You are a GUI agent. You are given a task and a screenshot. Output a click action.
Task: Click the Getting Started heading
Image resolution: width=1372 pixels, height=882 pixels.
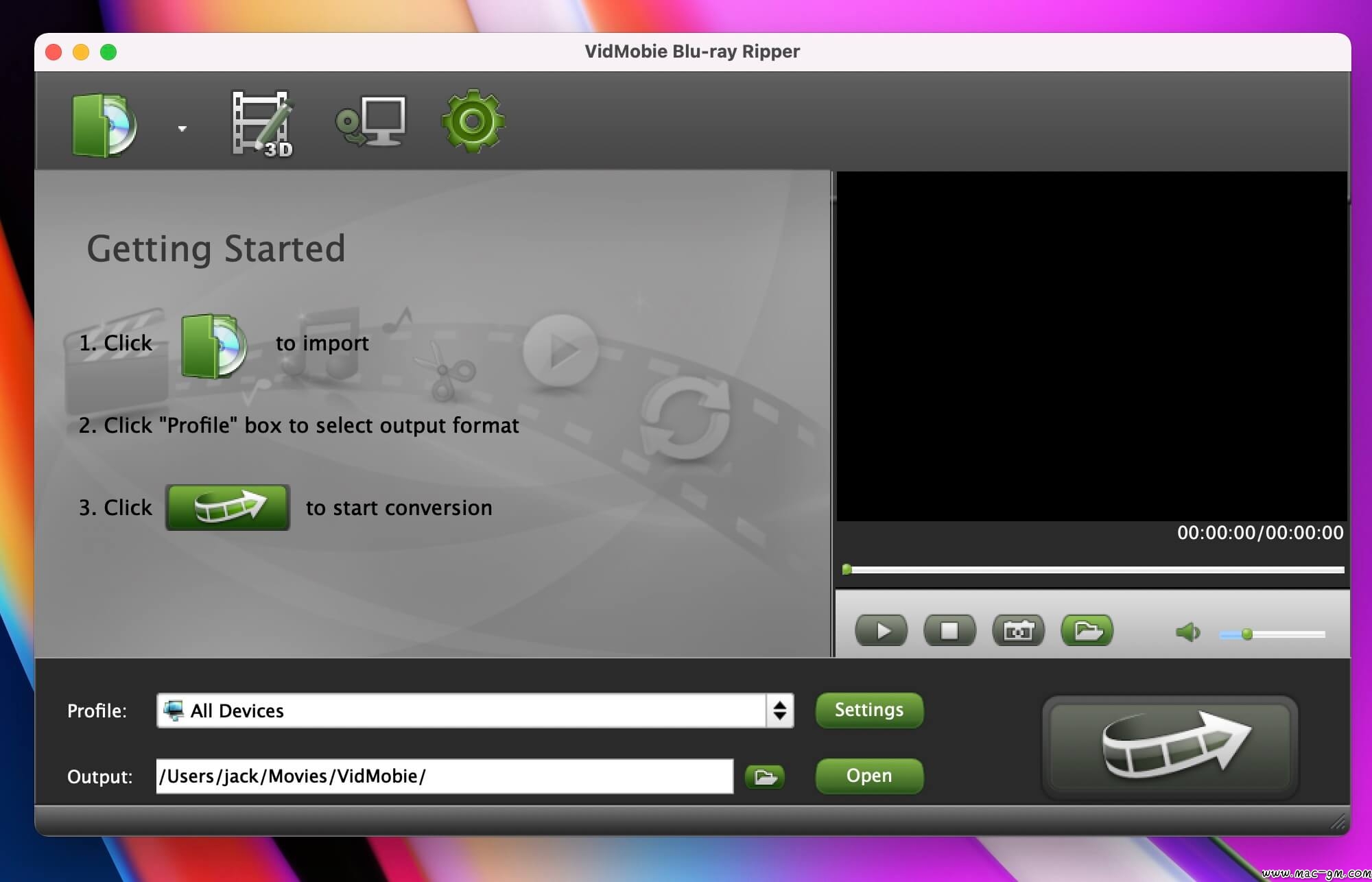(x=216, y=249)
